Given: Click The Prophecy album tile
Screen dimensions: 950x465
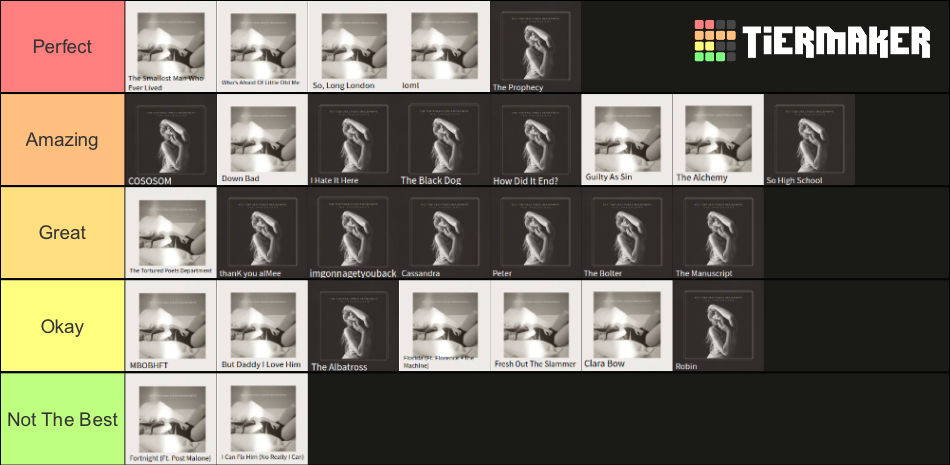Looking at the screenshot, I should click(536, 47).
